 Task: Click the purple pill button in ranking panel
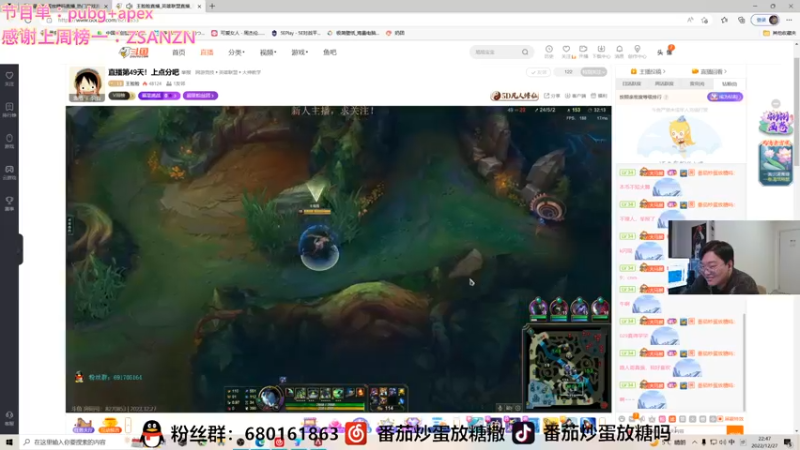[x=724, y=96]
